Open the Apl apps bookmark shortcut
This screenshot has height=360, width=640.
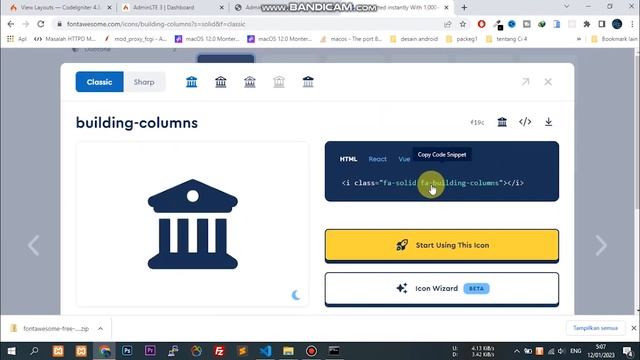point(17,39)
